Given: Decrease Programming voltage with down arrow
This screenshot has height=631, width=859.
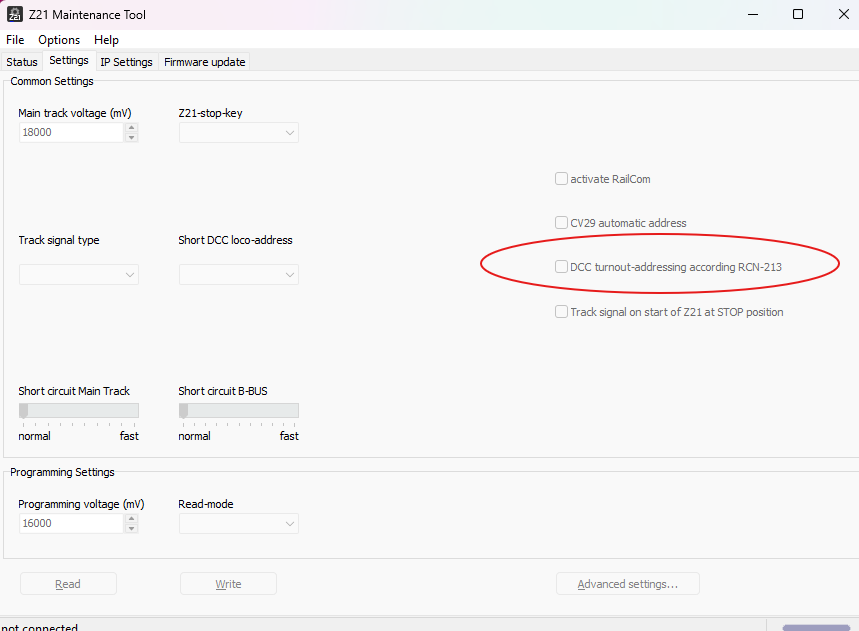Looking at the screenshot, I should coord(131,529).
